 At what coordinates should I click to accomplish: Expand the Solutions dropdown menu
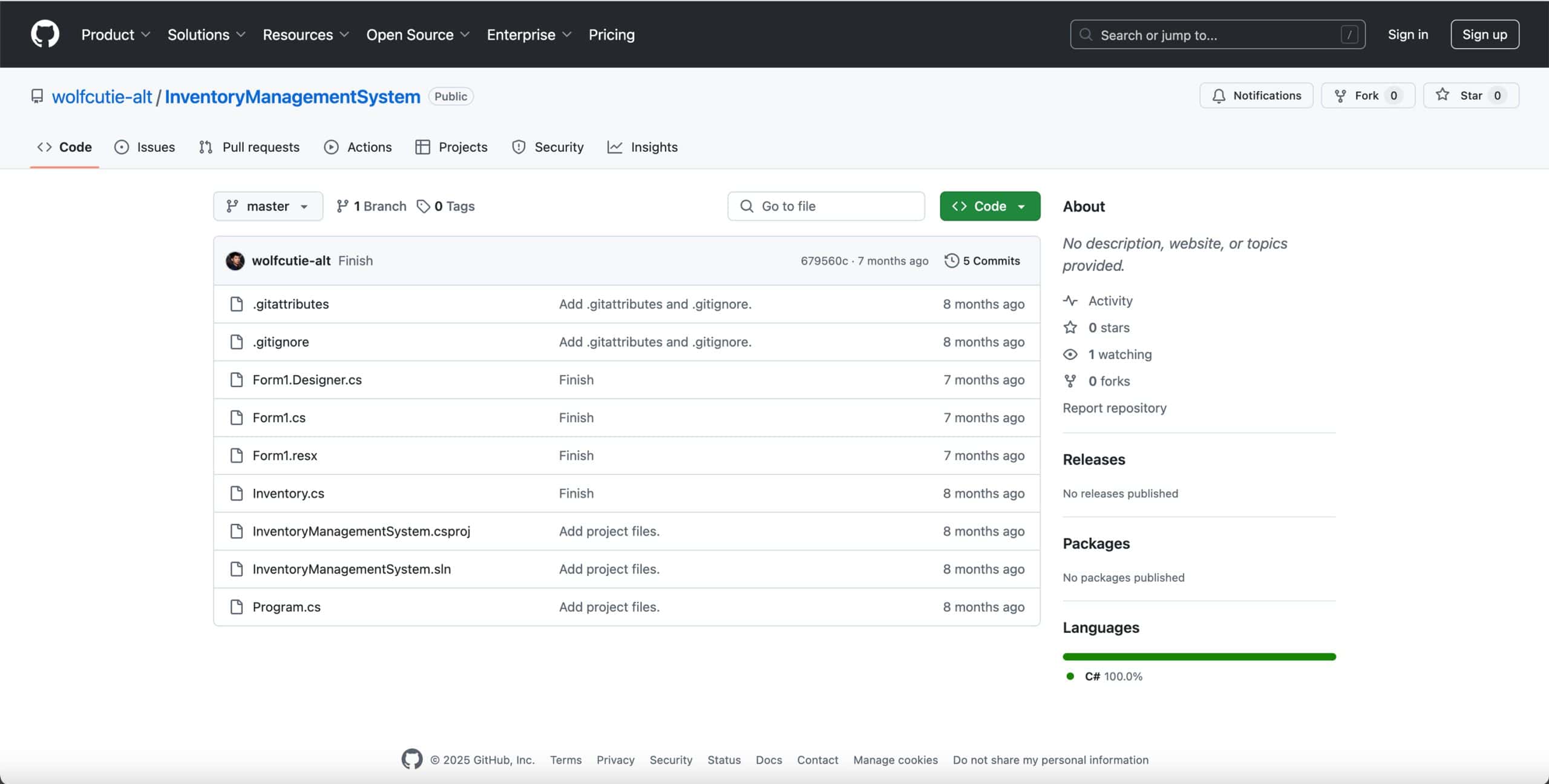[x=206, y=34]
